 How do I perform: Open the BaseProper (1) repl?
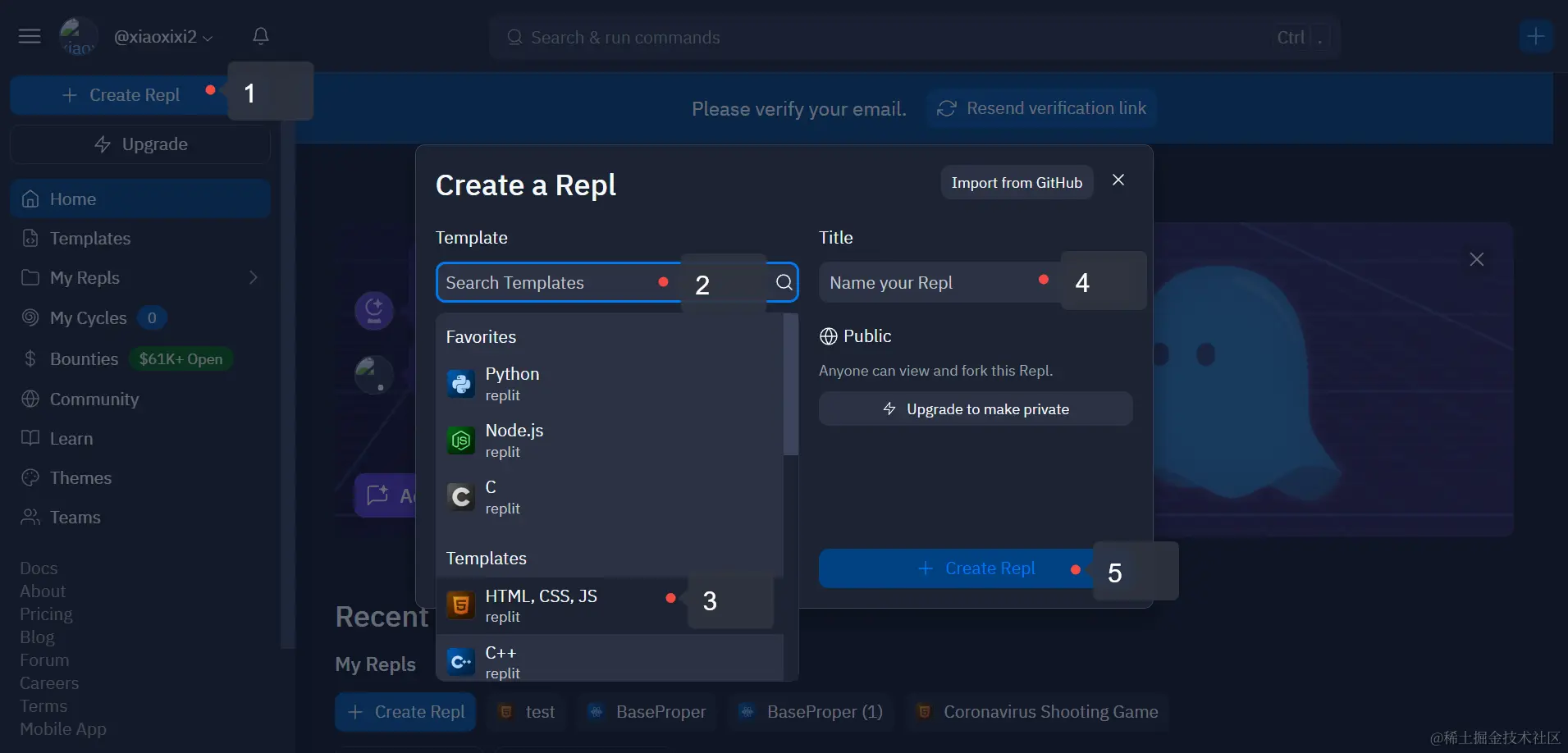point(811,712)
